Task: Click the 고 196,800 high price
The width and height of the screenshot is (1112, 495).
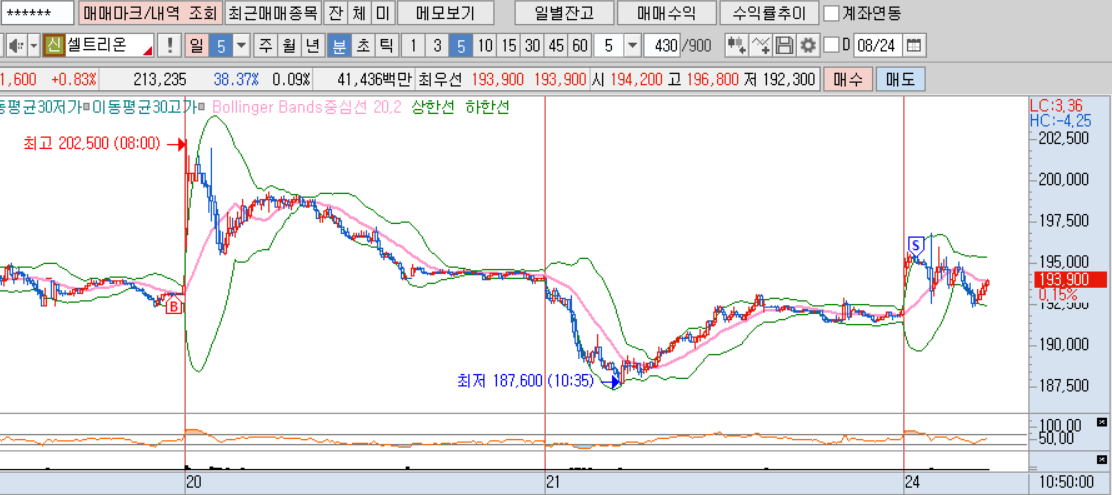Action: point(704,79)
